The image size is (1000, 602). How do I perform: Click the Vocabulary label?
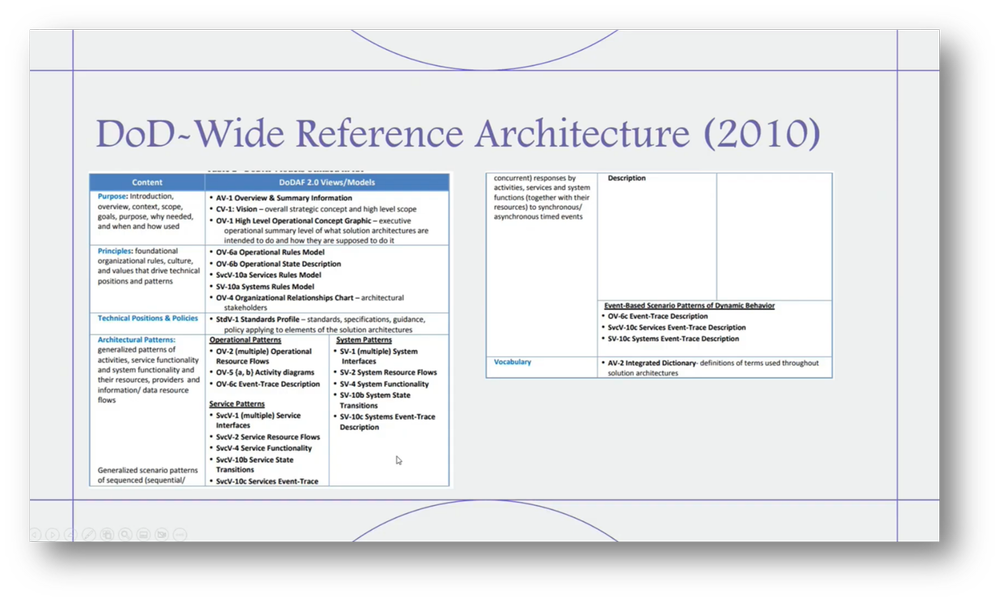click(x=512, y=362)
